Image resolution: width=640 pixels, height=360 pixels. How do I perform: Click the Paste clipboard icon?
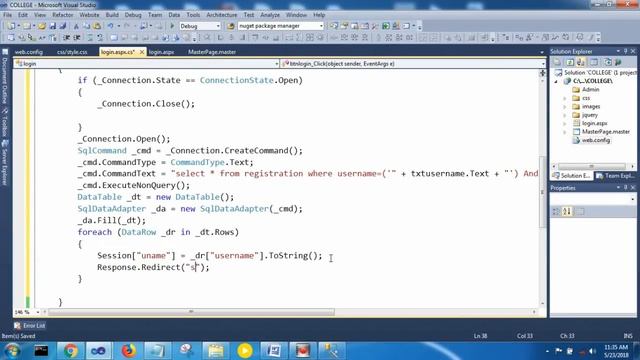point(97,26)
